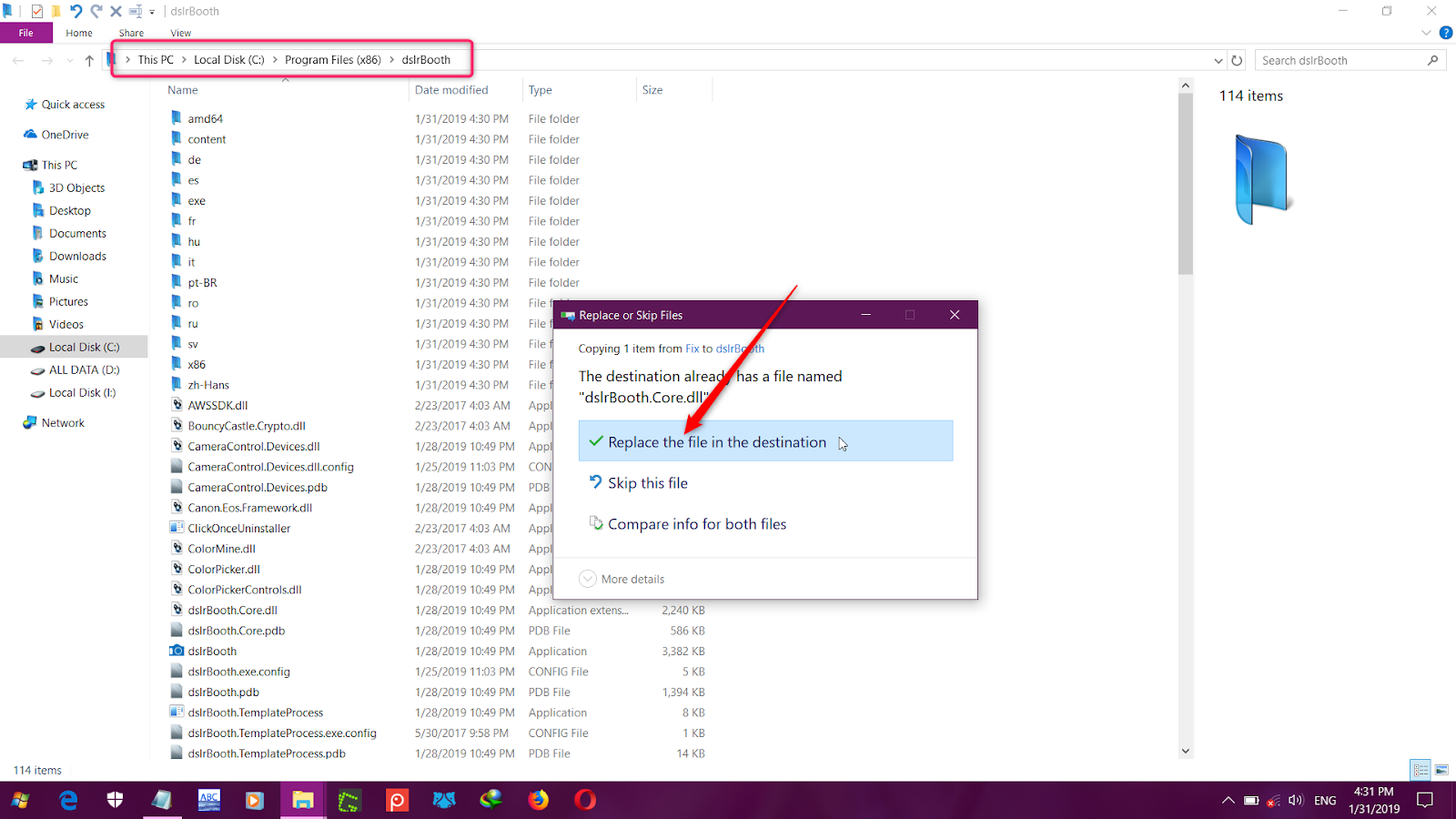Image resolution: width=1456 pixels, height=819 pixels.
Task: Open the Customize Quick Access Toolbar dropdown
Action: coord(152,12)
